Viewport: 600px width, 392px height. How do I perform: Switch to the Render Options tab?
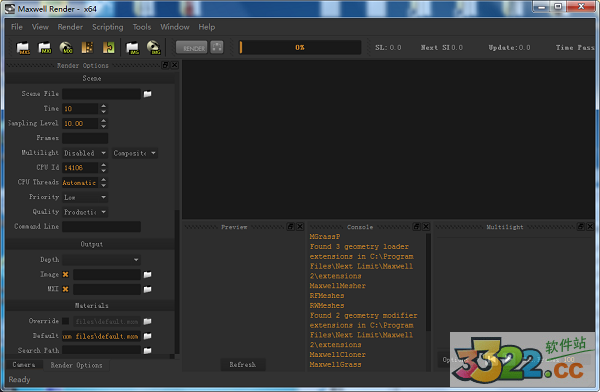77,365
